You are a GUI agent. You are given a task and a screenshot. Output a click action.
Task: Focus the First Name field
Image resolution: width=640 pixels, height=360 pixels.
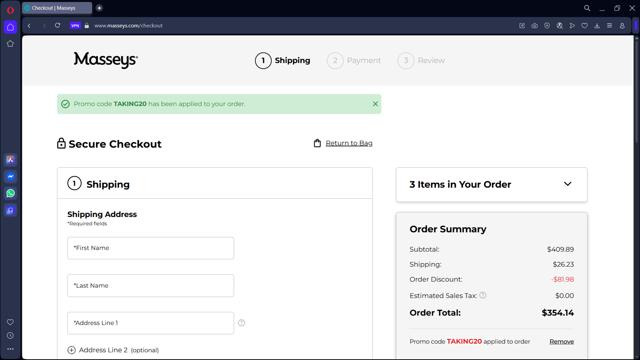point(151,248)
